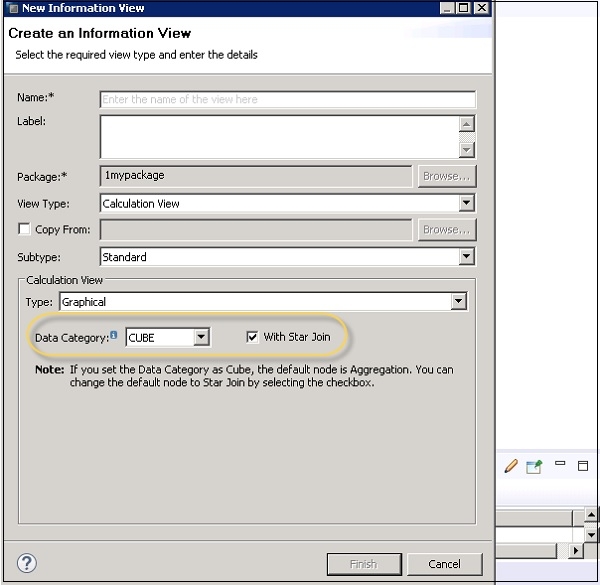Viewport: 600px width, 585px height.
Task: Click inside the Label text area
Action: click(x=278, y=137)
